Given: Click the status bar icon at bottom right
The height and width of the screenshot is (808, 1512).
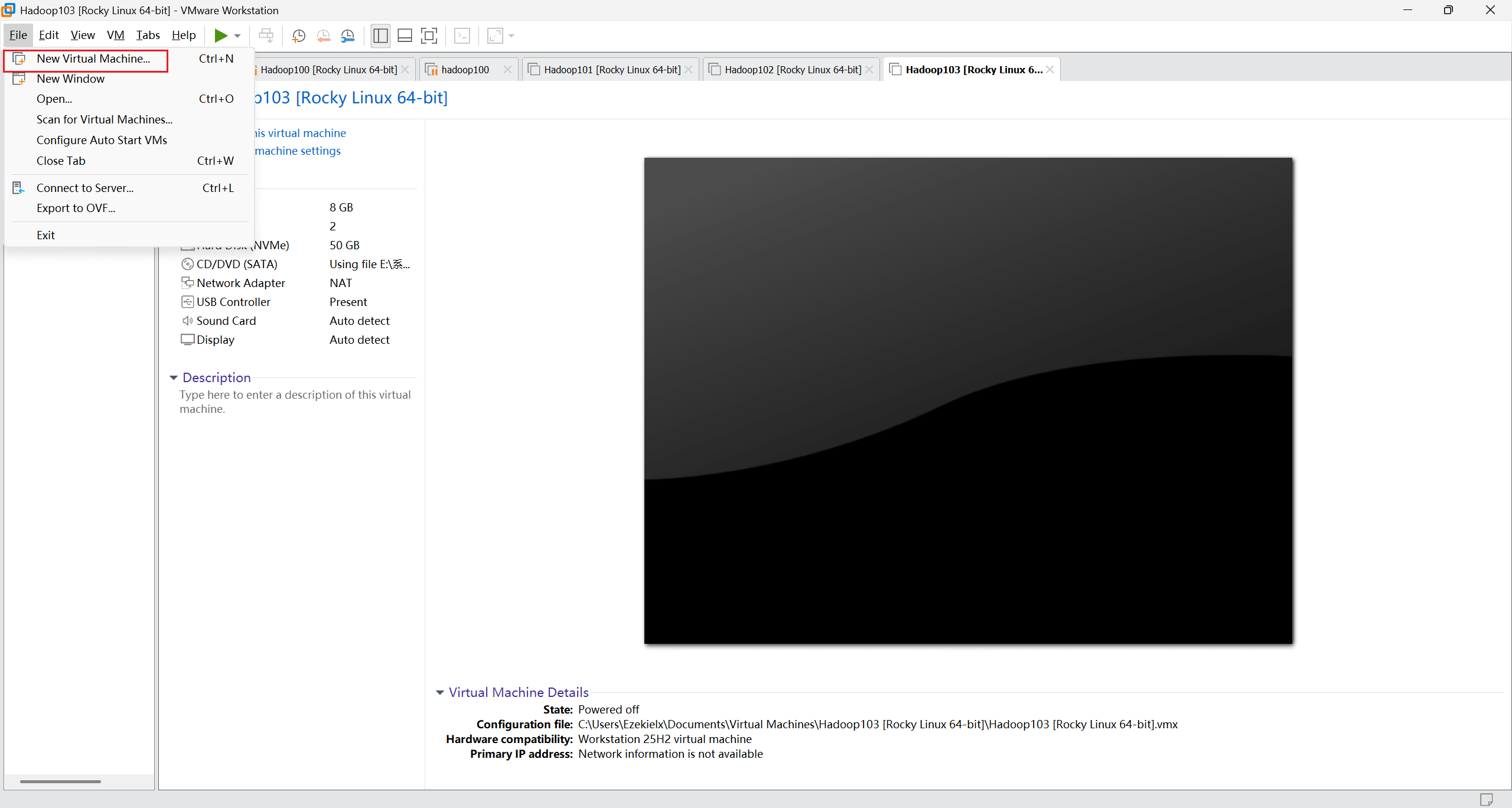Looking at the screenshot, I should tap(1487, 799).
